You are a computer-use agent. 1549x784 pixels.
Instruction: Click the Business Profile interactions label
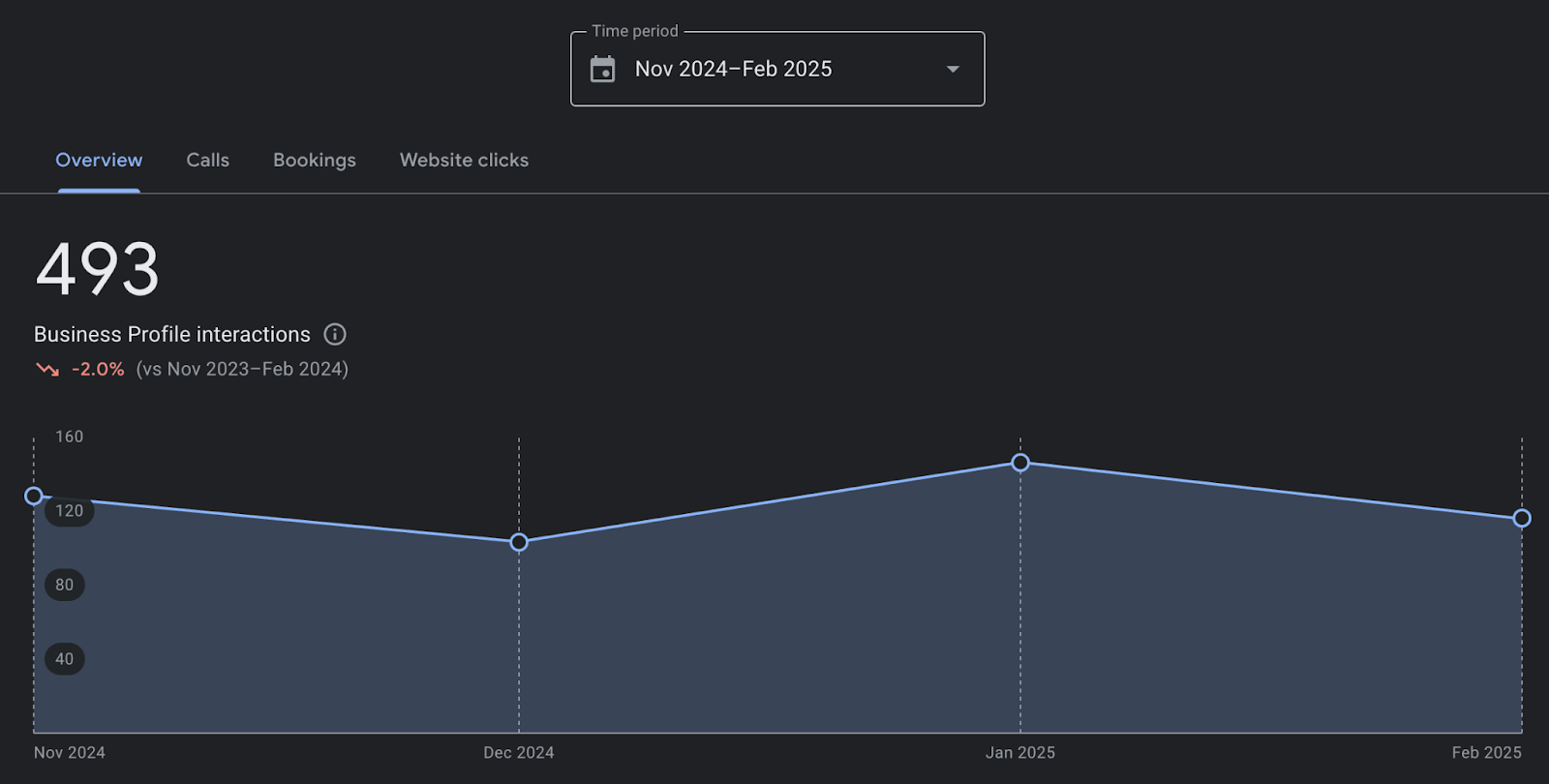(172, 334)
